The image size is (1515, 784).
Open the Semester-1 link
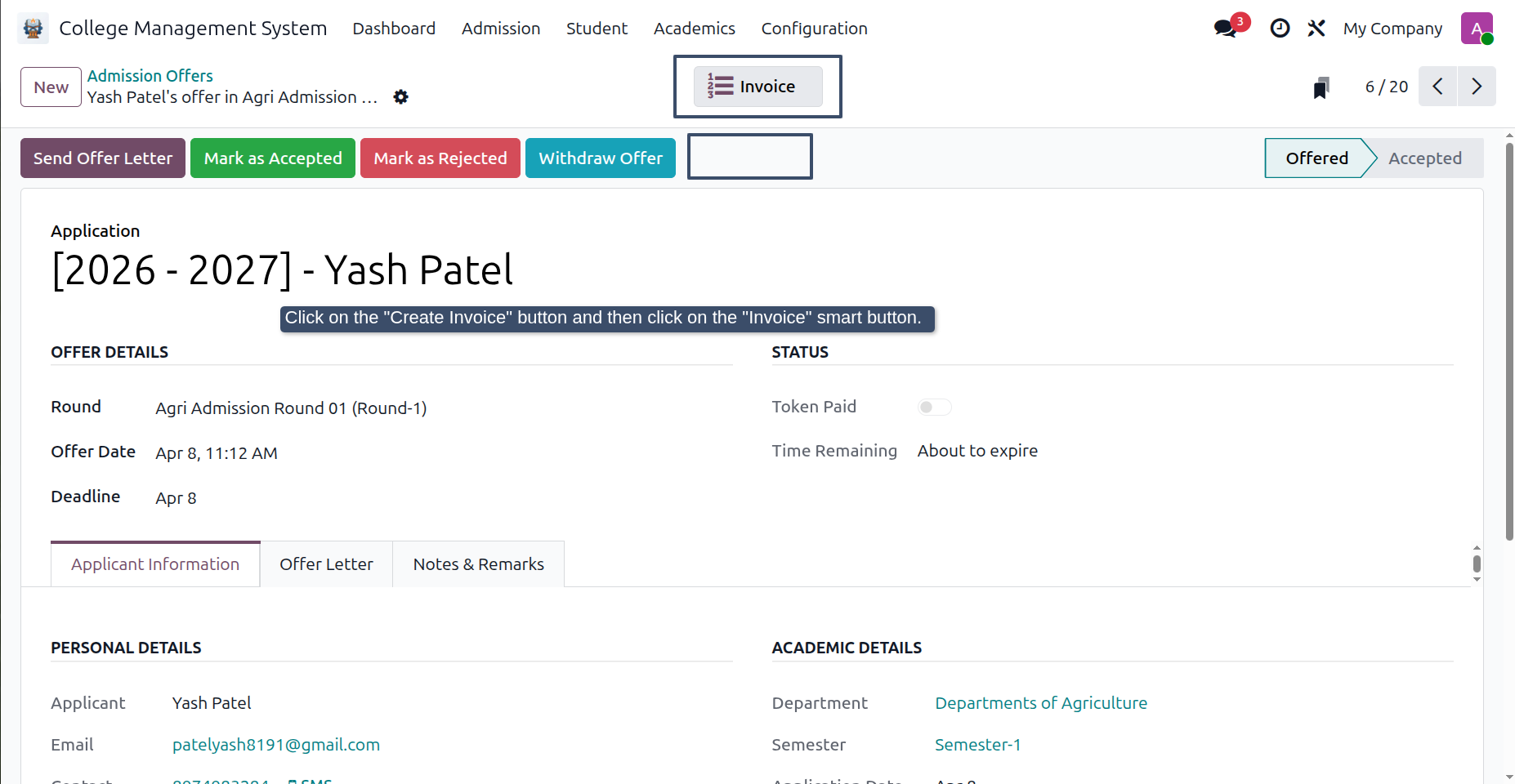978,745
